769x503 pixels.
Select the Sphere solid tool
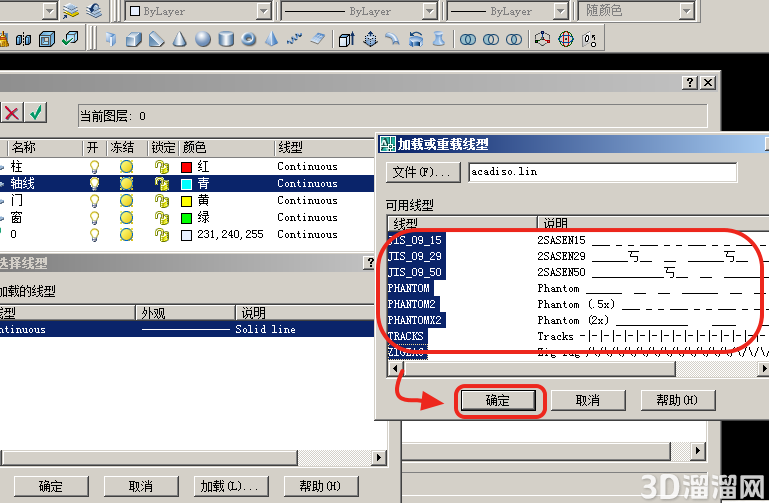pos(203,39)
